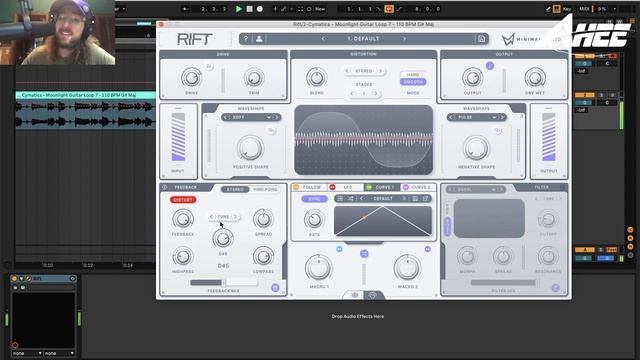640x360 pixels.
Task: Toggle the orange loop button in transport
Action: coord(389,9)
